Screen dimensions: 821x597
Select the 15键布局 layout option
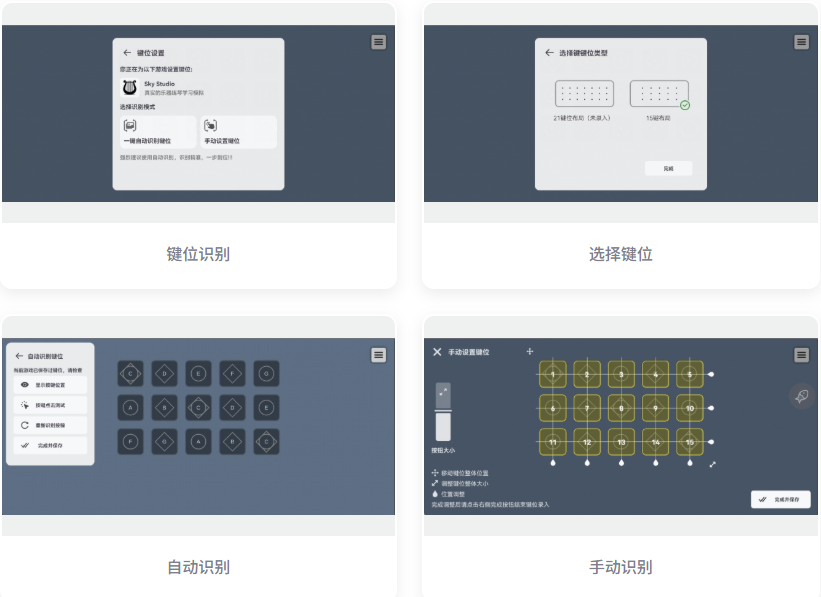pyautogui.click(x=659, y=92)
